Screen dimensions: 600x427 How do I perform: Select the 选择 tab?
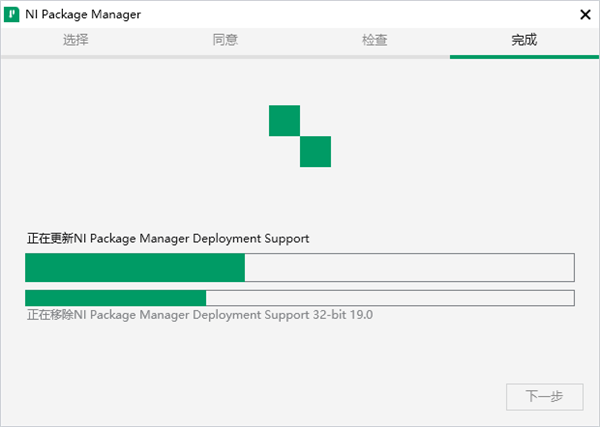pyautogui.click(x=76, y=41)
